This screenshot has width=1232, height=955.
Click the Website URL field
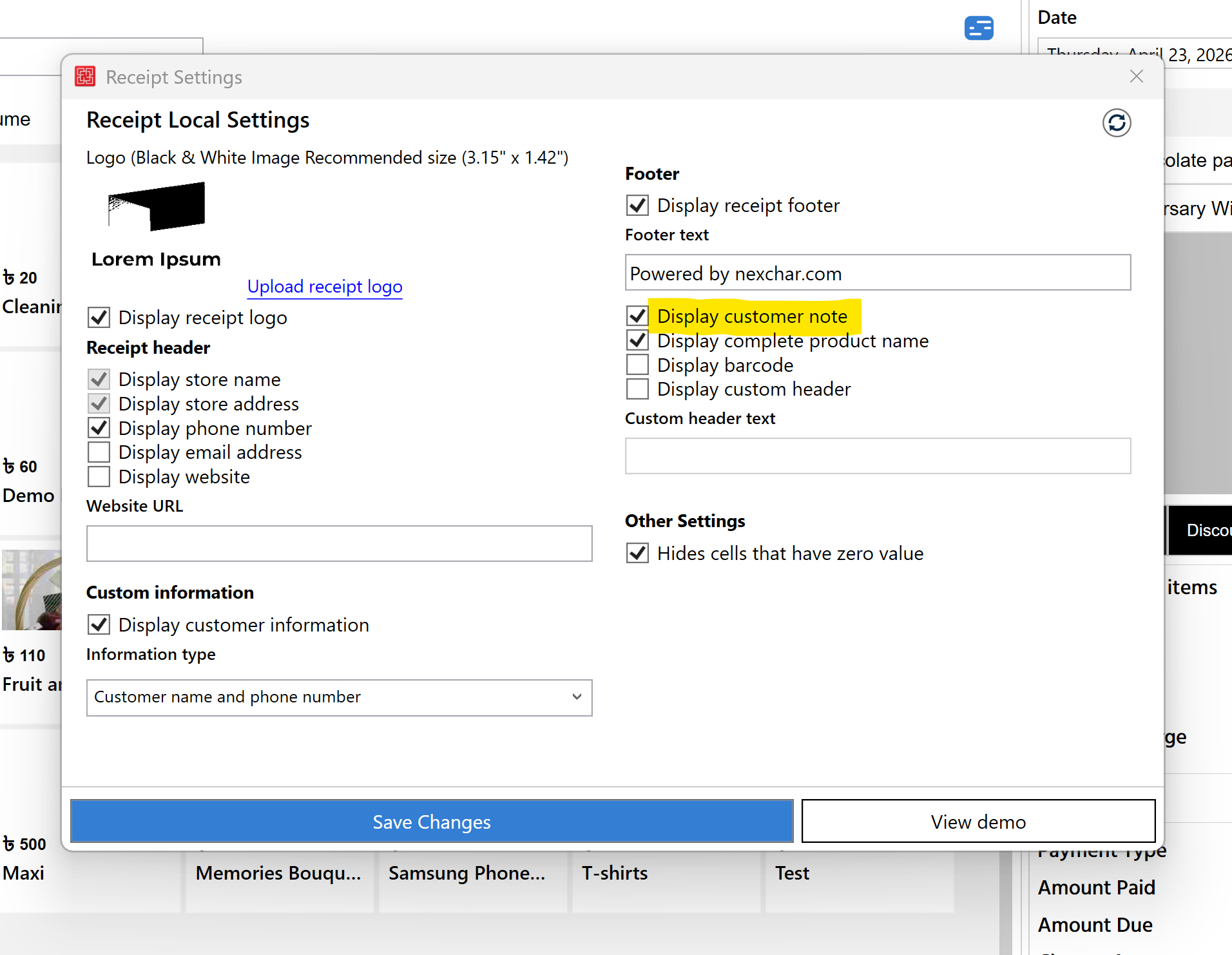coord(339,543)
